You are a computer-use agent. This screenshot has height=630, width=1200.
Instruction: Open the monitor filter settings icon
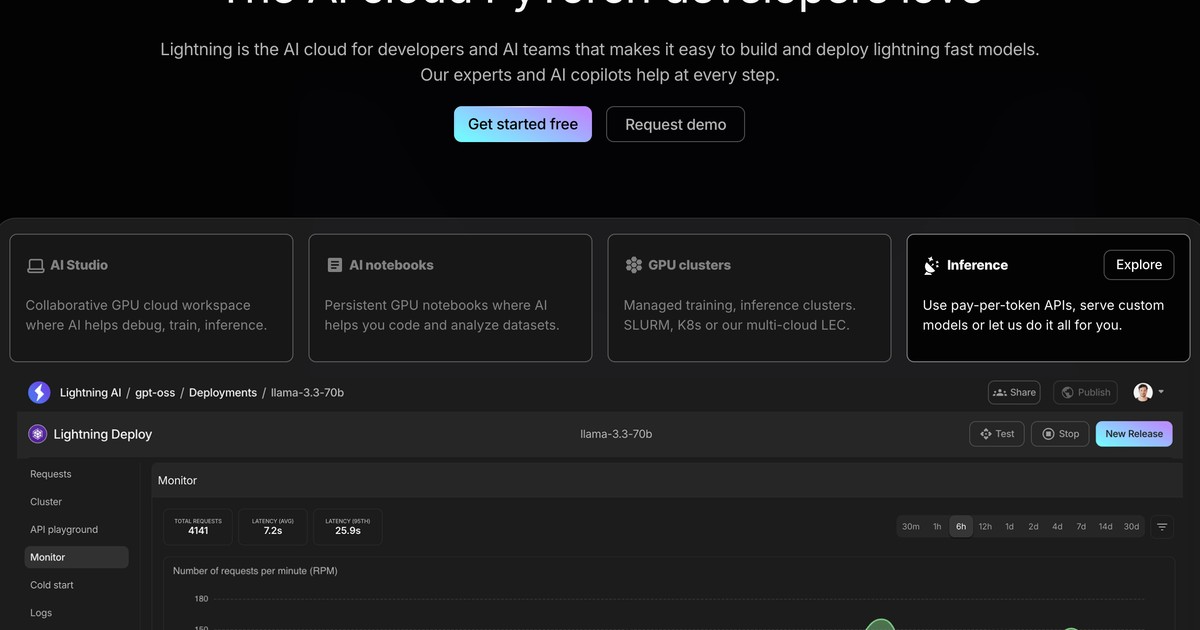1162,526
